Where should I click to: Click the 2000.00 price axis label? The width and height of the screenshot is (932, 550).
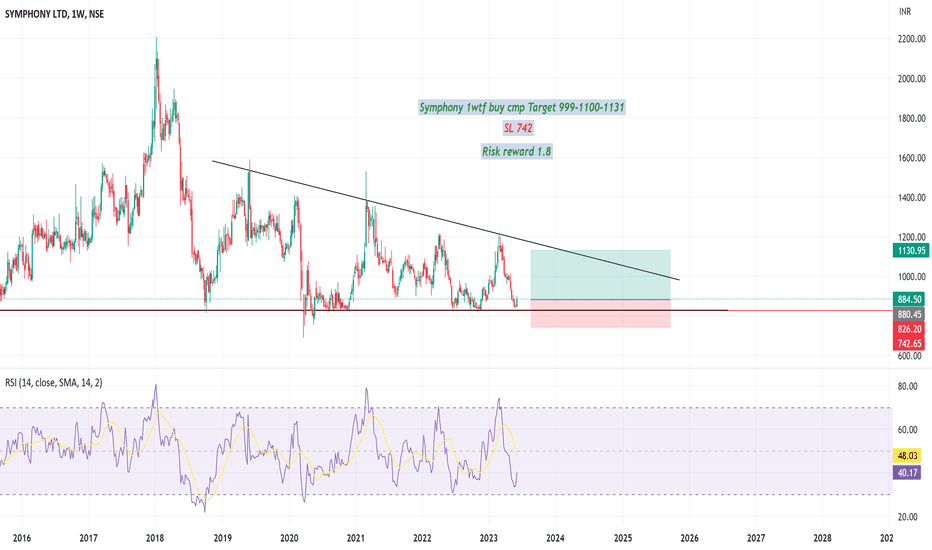[x=911, y=78]
